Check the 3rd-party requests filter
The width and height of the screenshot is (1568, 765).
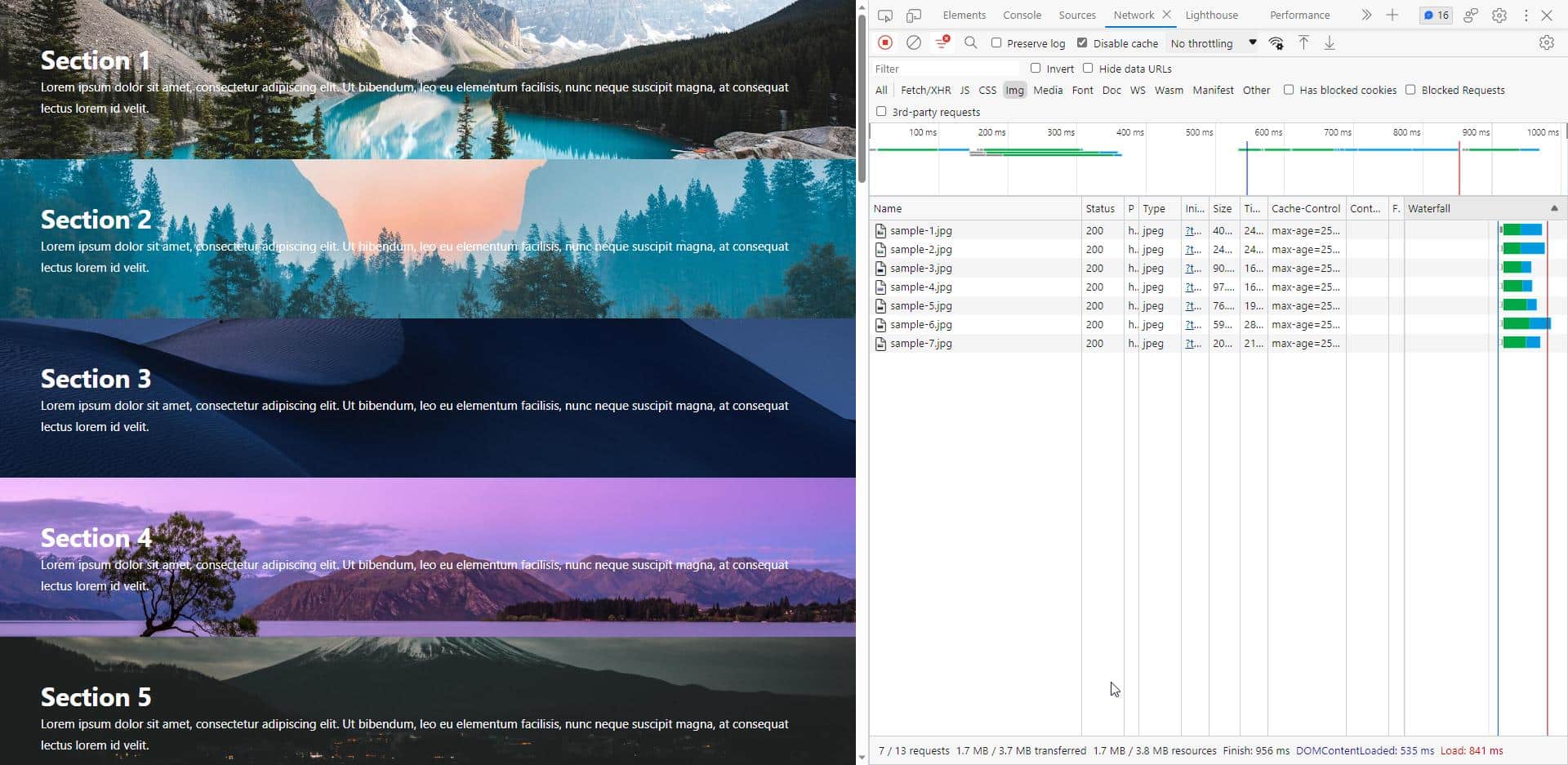[x=882, y=112]
